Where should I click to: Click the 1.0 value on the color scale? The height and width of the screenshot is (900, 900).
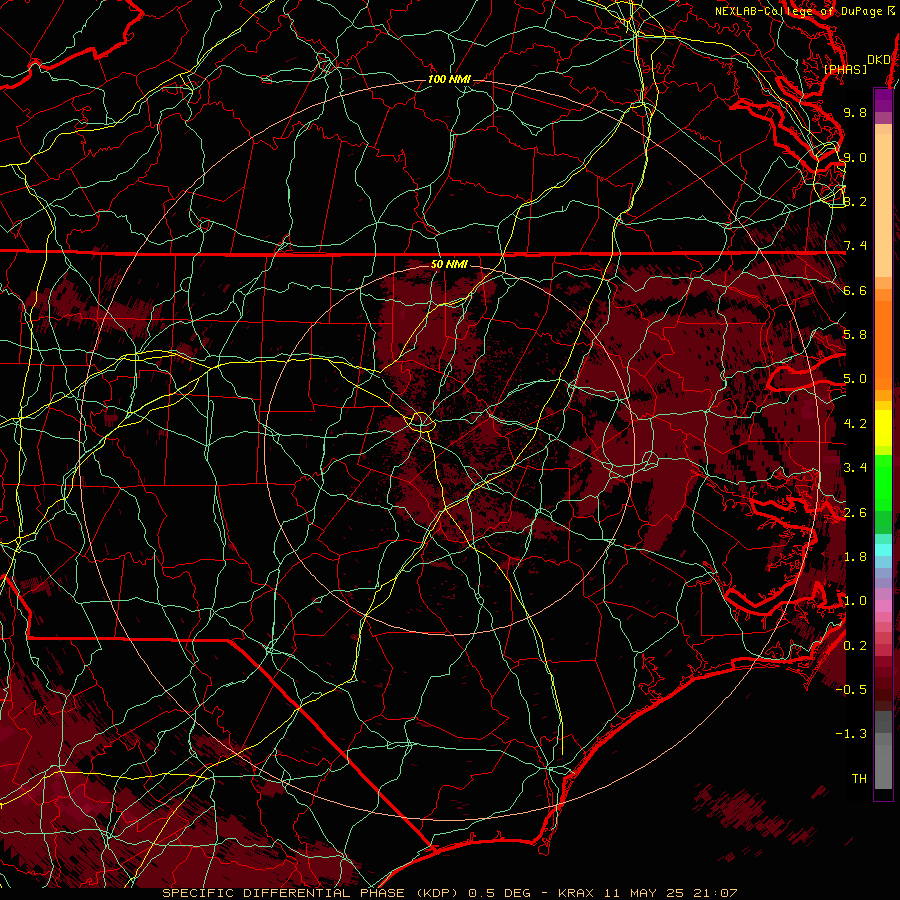click(x=855, y=601)
